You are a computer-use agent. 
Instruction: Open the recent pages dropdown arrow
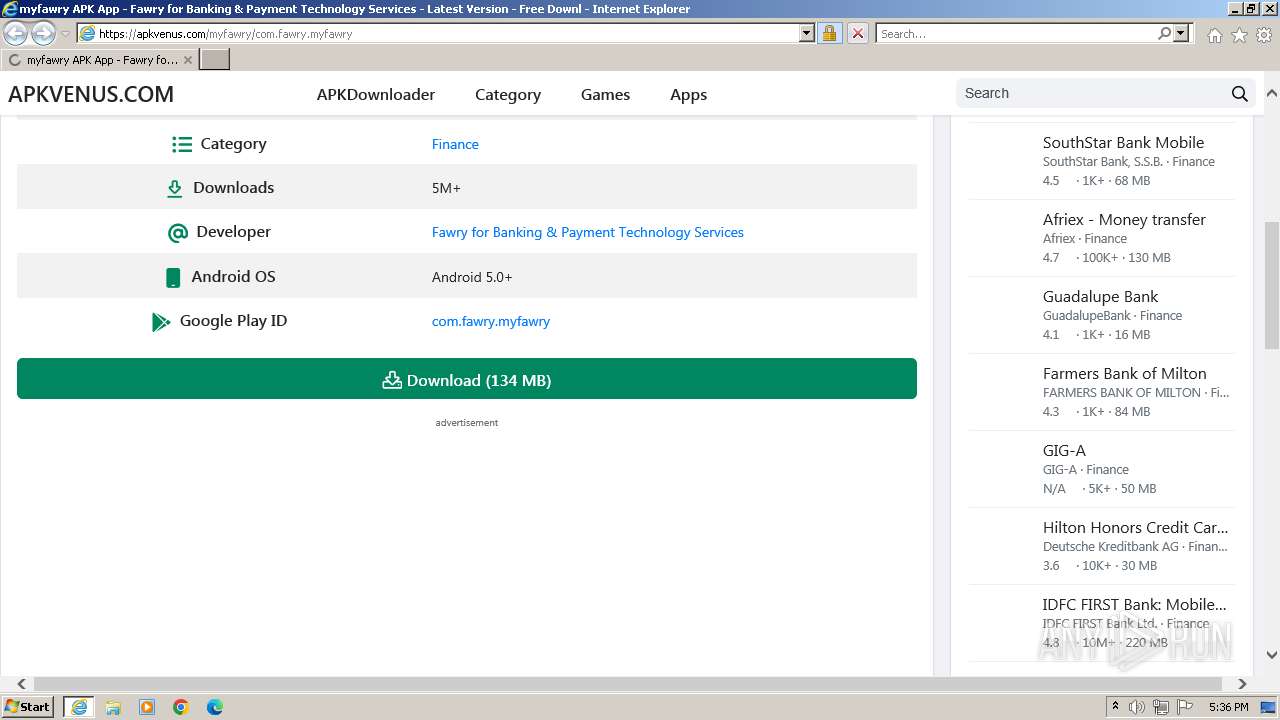pyautogui.click(x=66, y=34)
